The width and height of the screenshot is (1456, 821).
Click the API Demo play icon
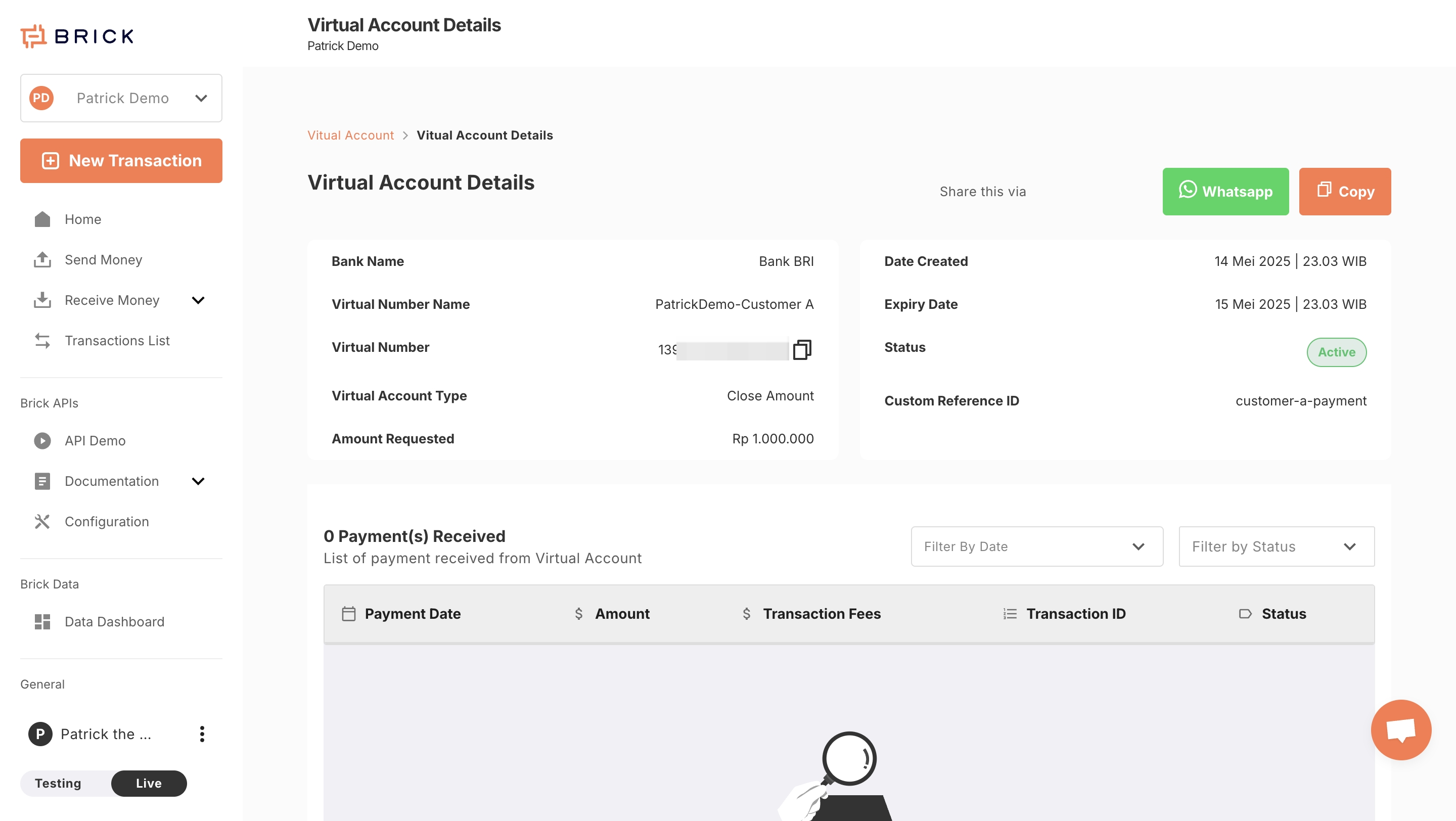[x=42, y=440]
